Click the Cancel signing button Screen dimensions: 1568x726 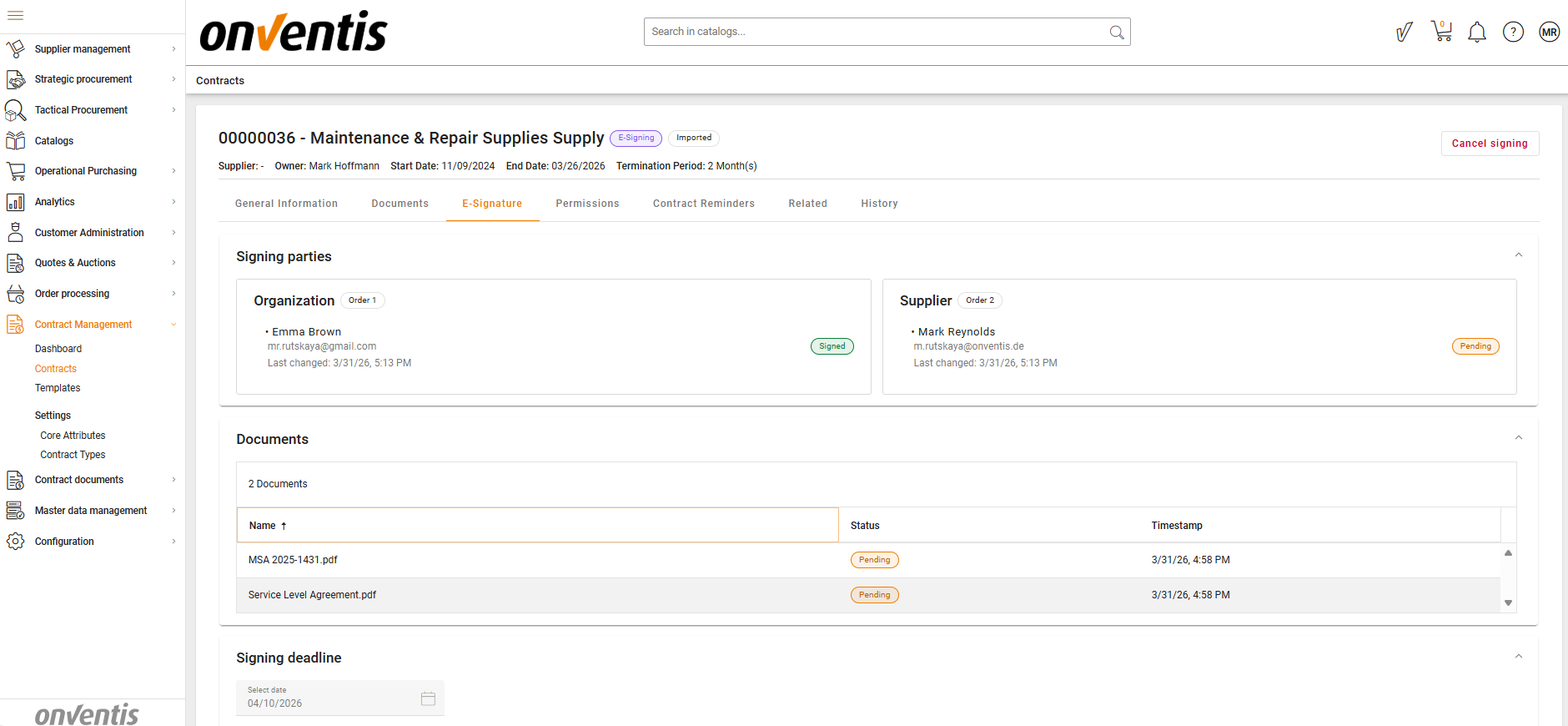(x=1489, y=144)
